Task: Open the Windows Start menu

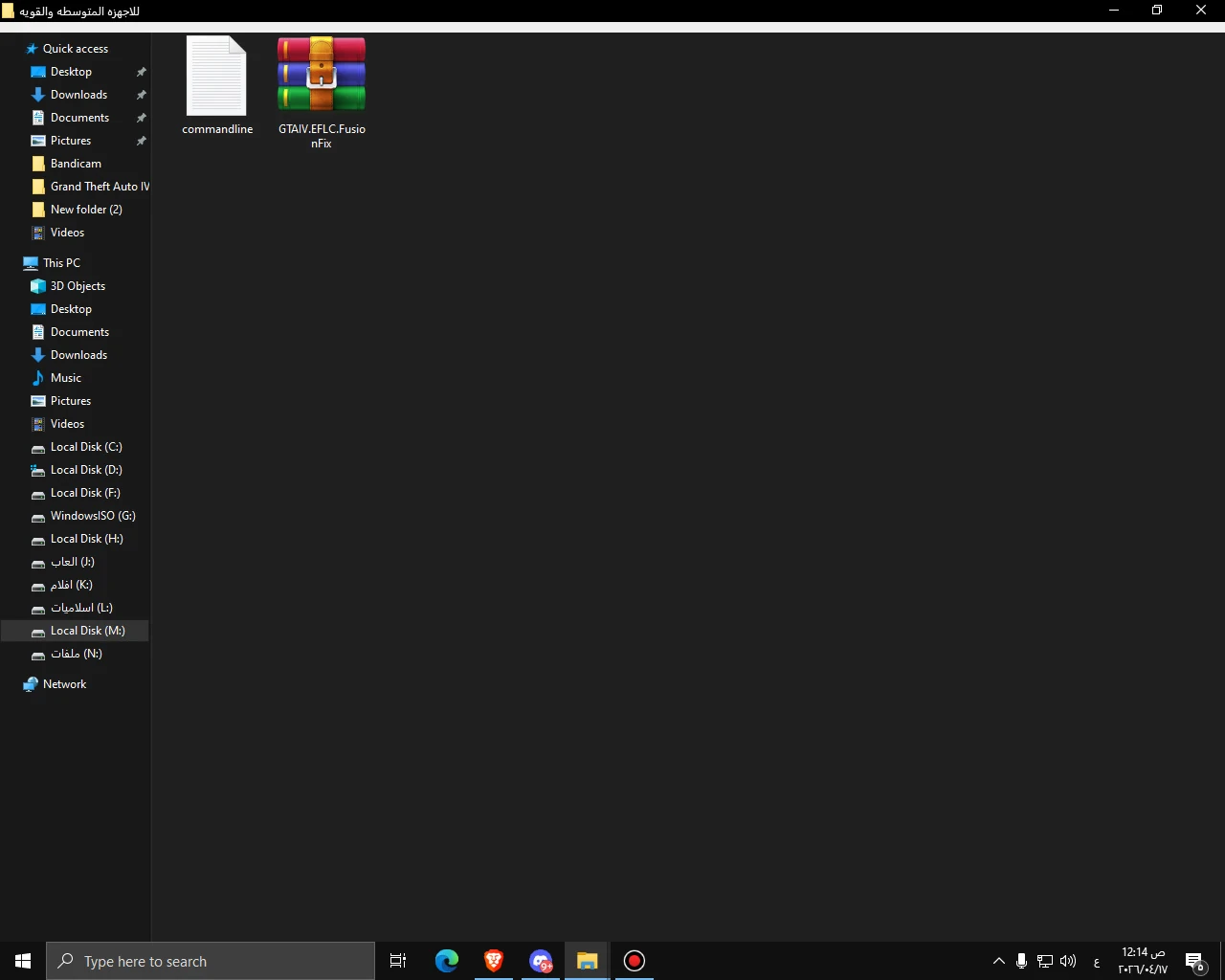Action: tap(23, 961)
